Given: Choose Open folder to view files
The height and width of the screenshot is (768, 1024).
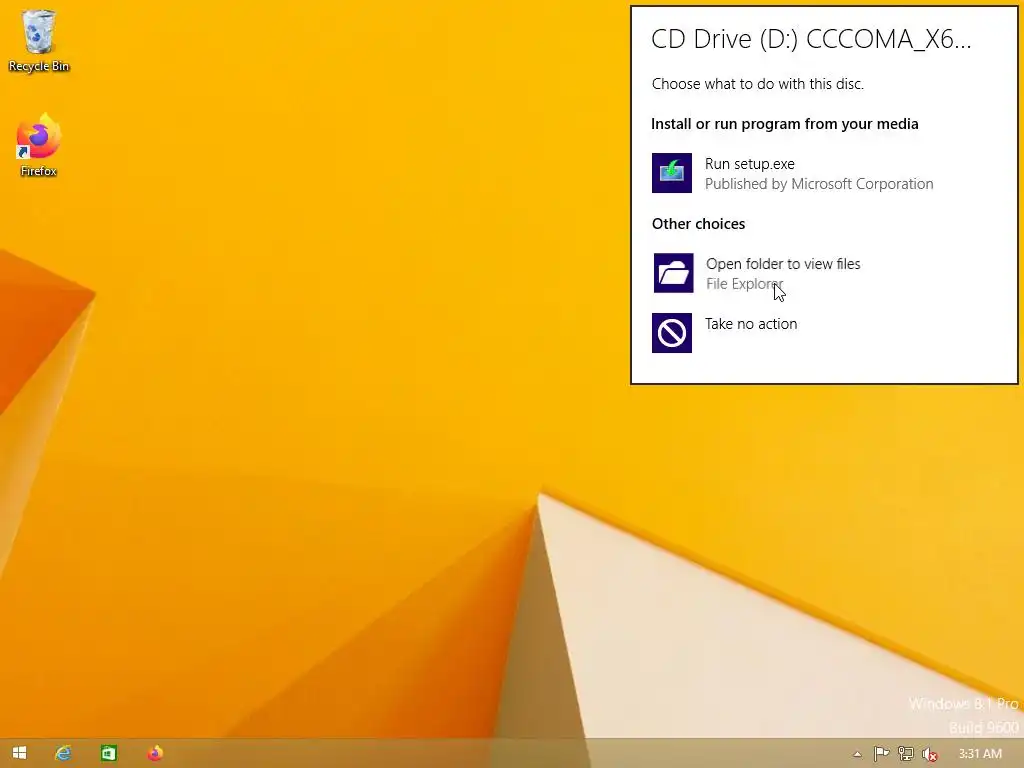Looking at the screenshot, I should 783,264.
